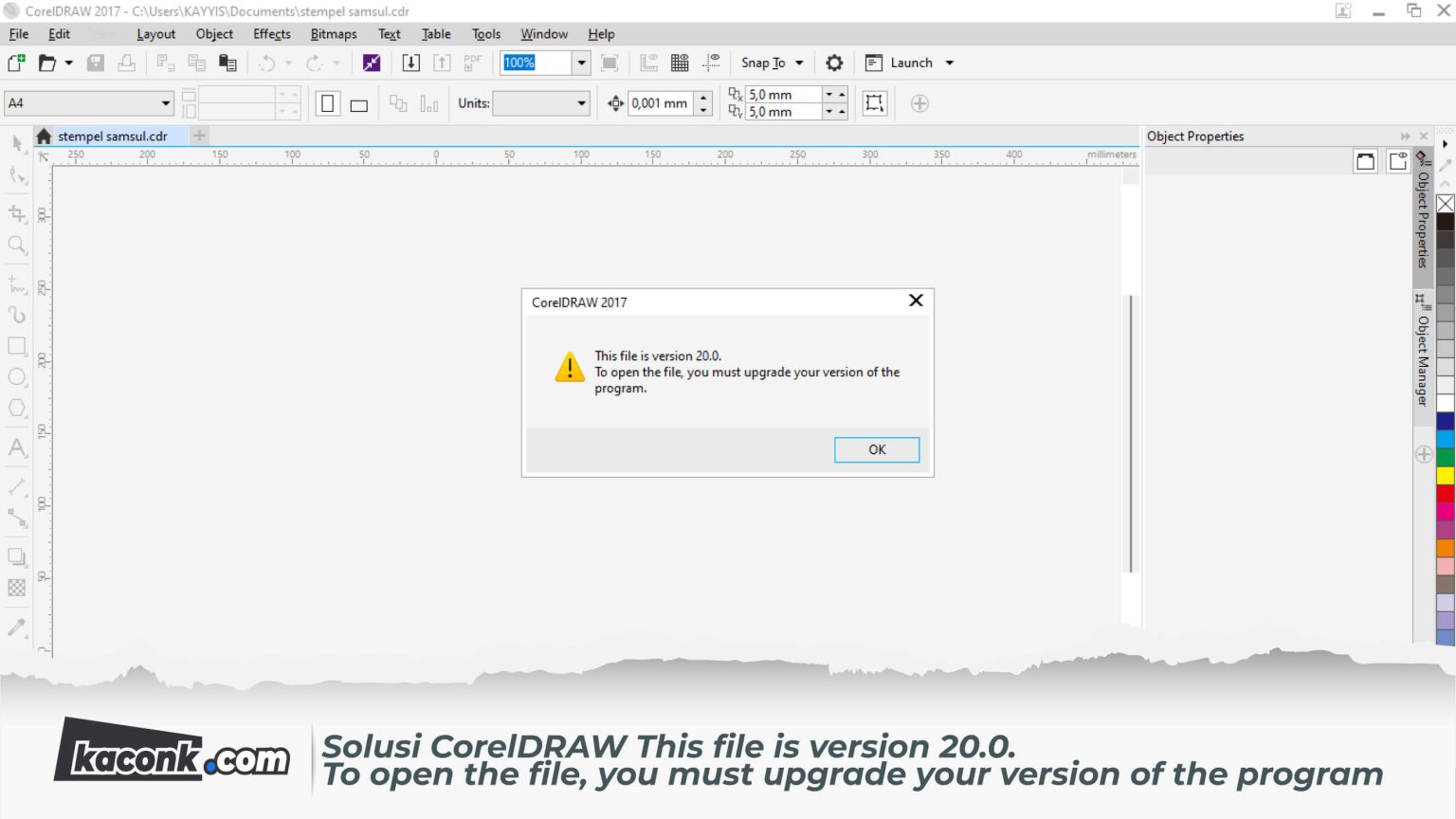Screen dimensions: 1456x819
Task: Select the Crop tool
Action: 17,213
